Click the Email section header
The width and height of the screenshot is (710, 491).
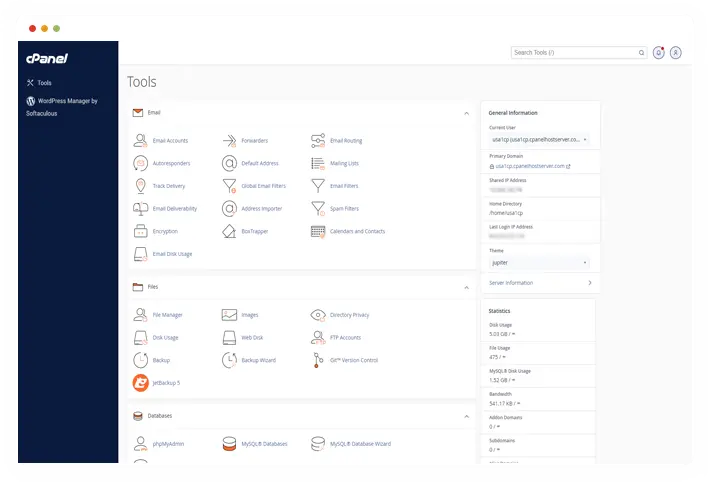(302, 113)
